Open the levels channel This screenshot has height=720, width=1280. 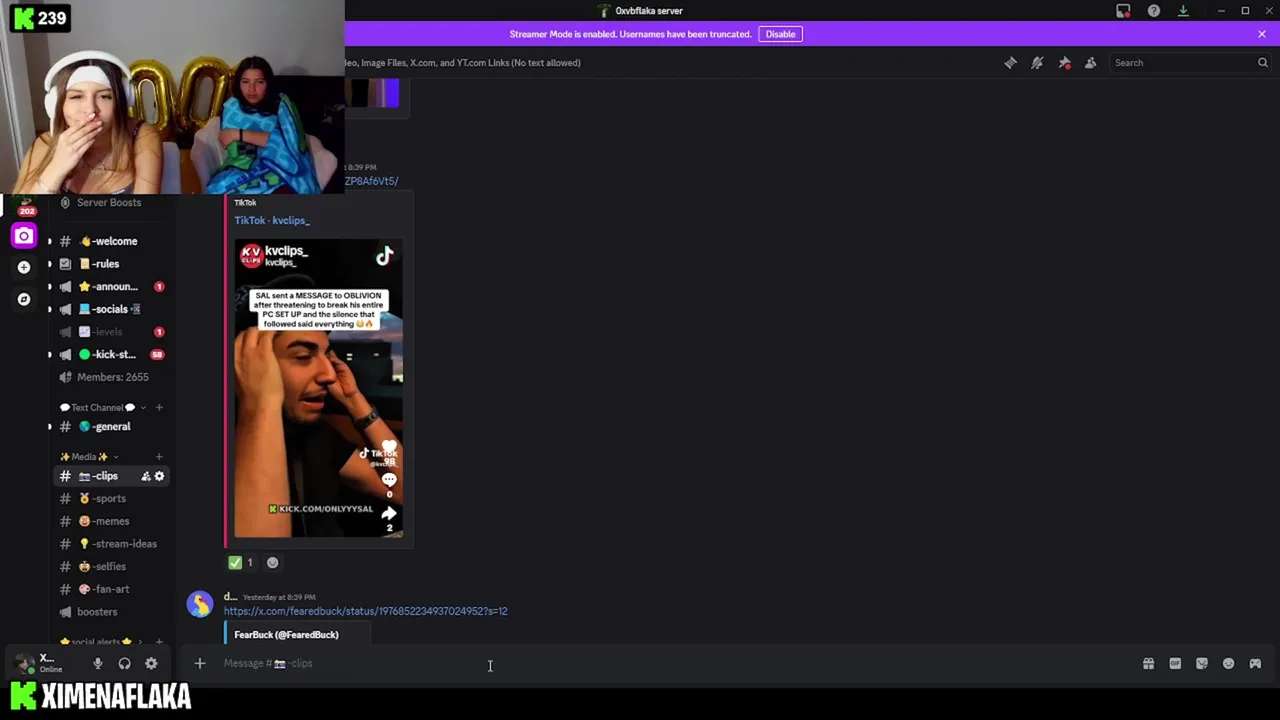[109, 332]
